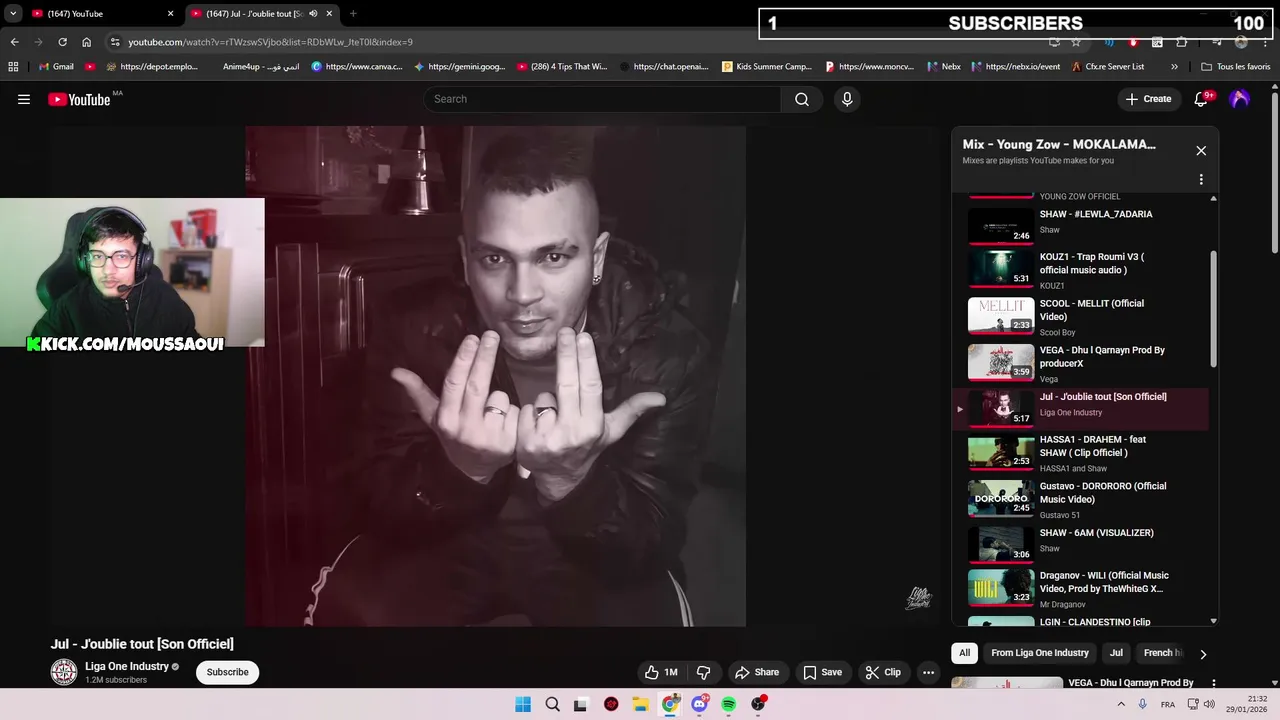Toggle microphone icon in system tray
This screenshot has height=720, width=1280.
click(1142, 704)
